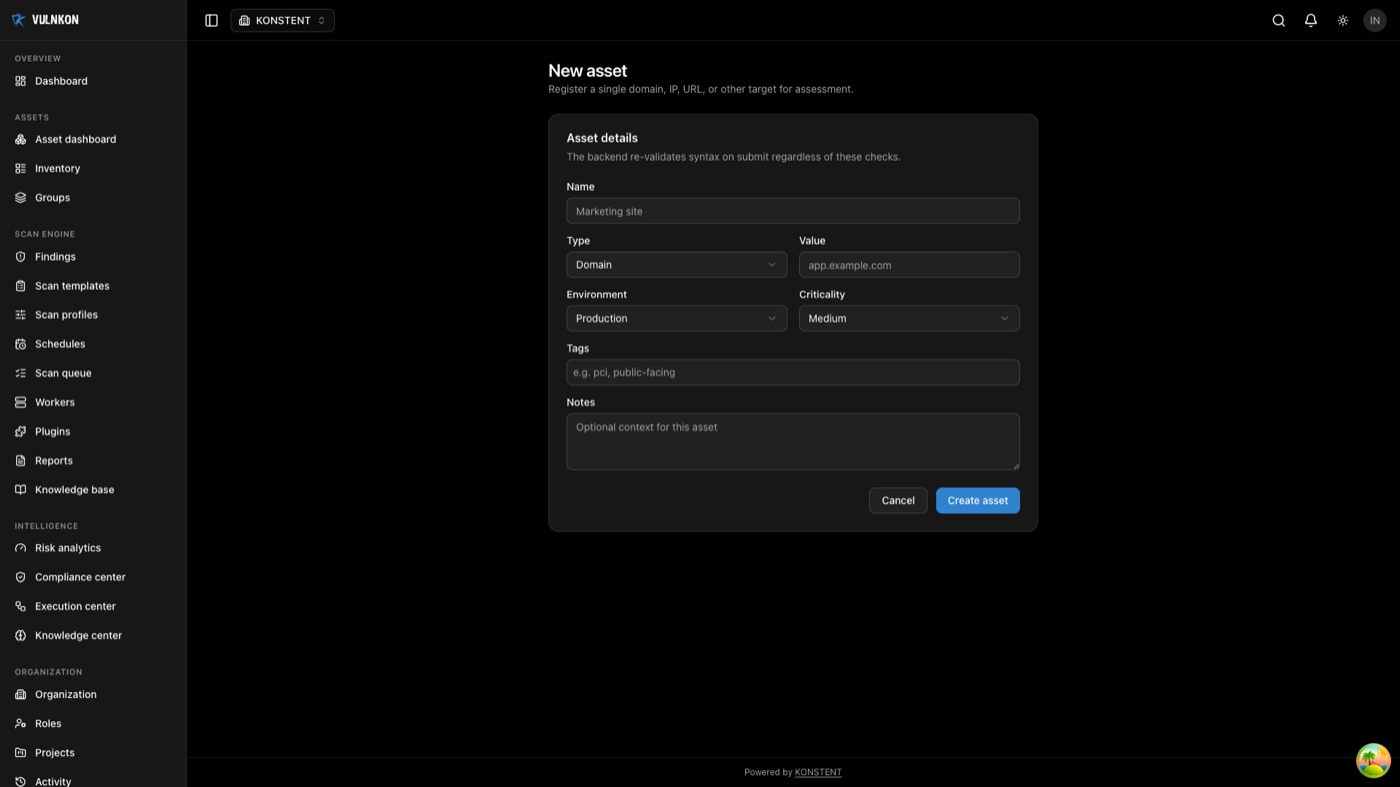Open Activity in the sidebar
Viewport: 1400px width, 787px height.
point(93,781)
